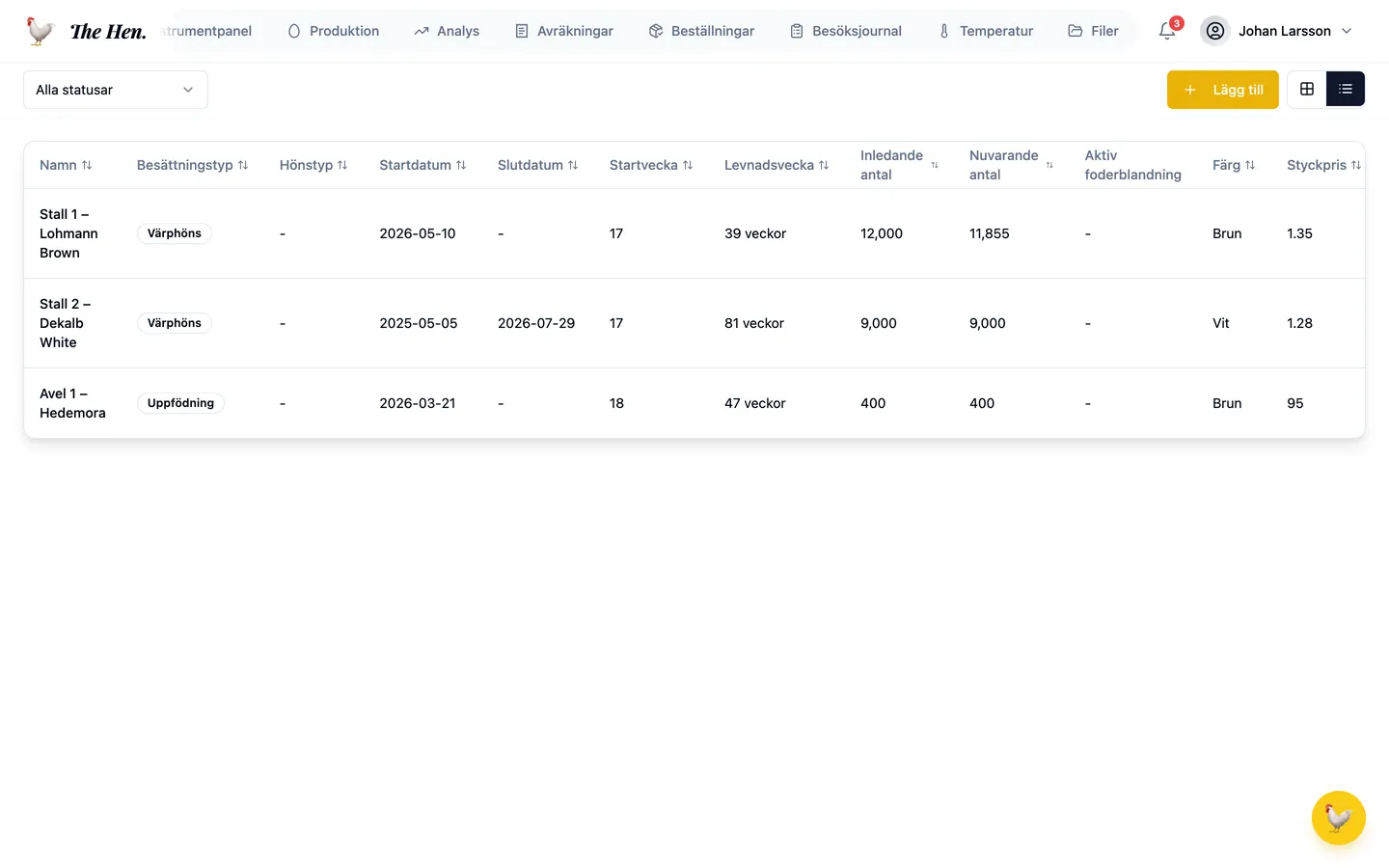
Task: Click unit price 1.35
Action: point(1299,233)
